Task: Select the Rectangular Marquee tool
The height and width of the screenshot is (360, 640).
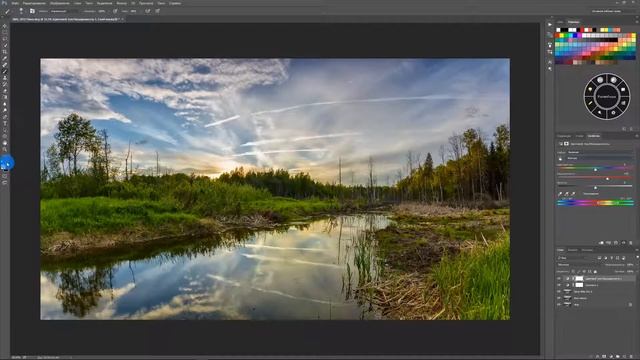Action: 4,32
